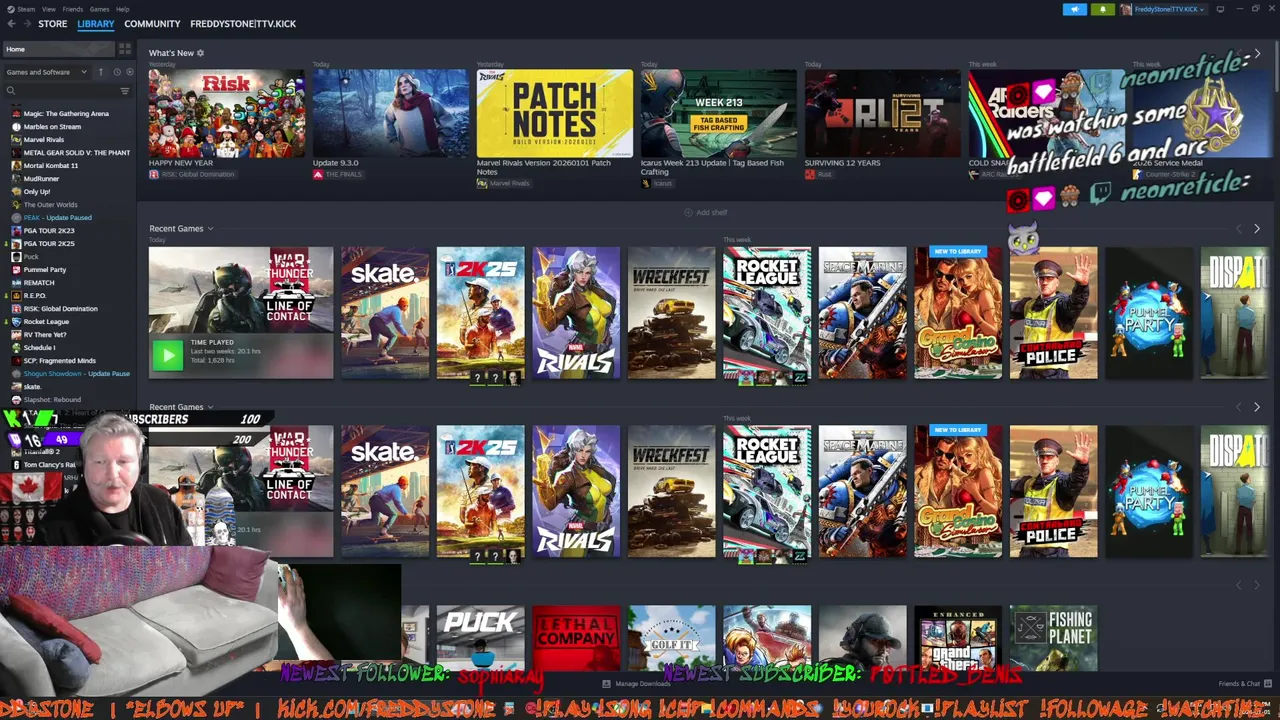1280x720 pixels.
Task: Click the recent activity clock filter icon
Action: tap(117, 72)
